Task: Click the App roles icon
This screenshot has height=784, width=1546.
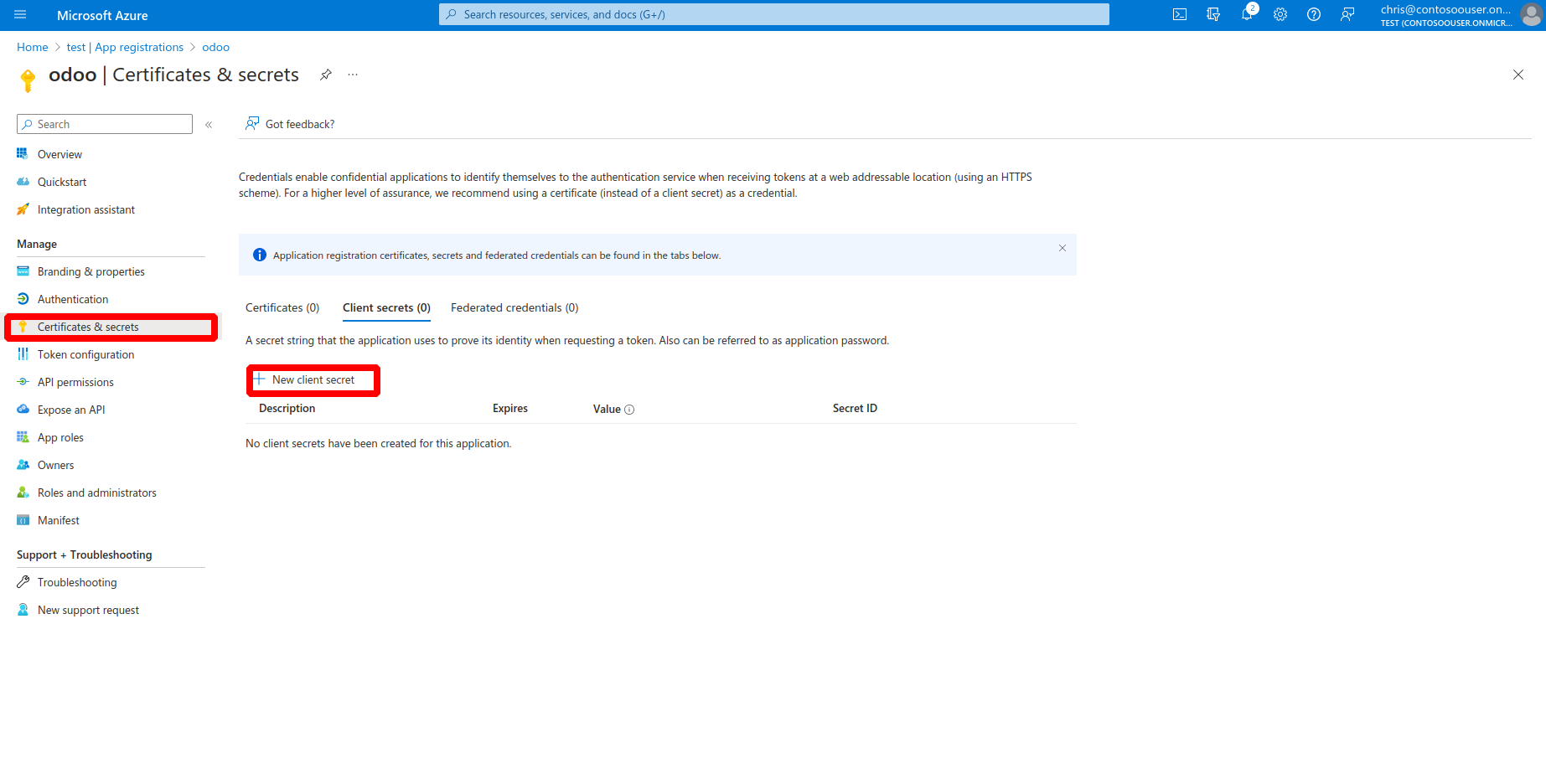Action: click(x=23, y=437)
